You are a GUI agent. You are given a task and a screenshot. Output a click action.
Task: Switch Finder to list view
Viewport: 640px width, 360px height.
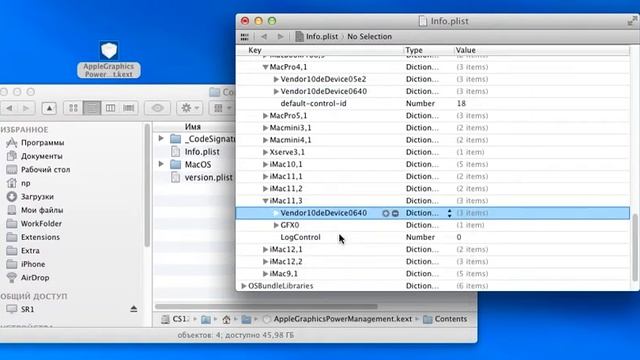click(92, 108)
